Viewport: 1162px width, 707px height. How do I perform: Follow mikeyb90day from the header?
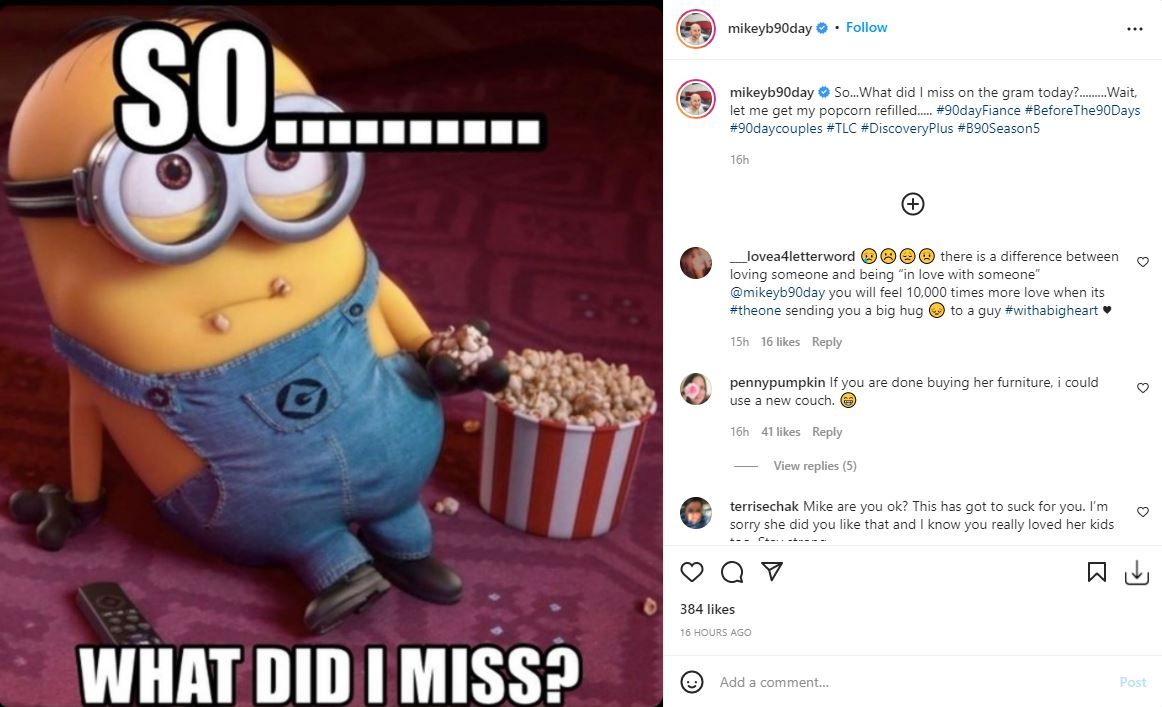click(x=866, y=27)
